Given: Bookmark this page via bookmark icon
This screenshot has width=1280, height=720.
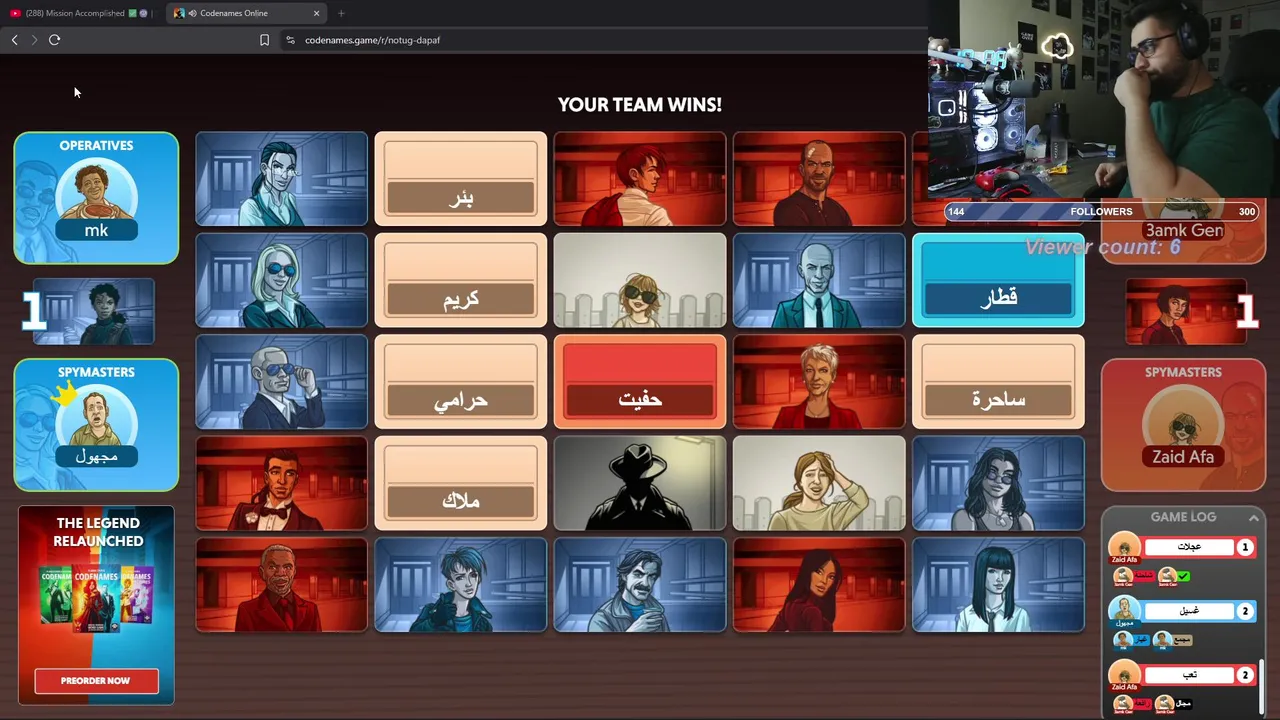Looking at the screenshot, I should pos(264,40).
